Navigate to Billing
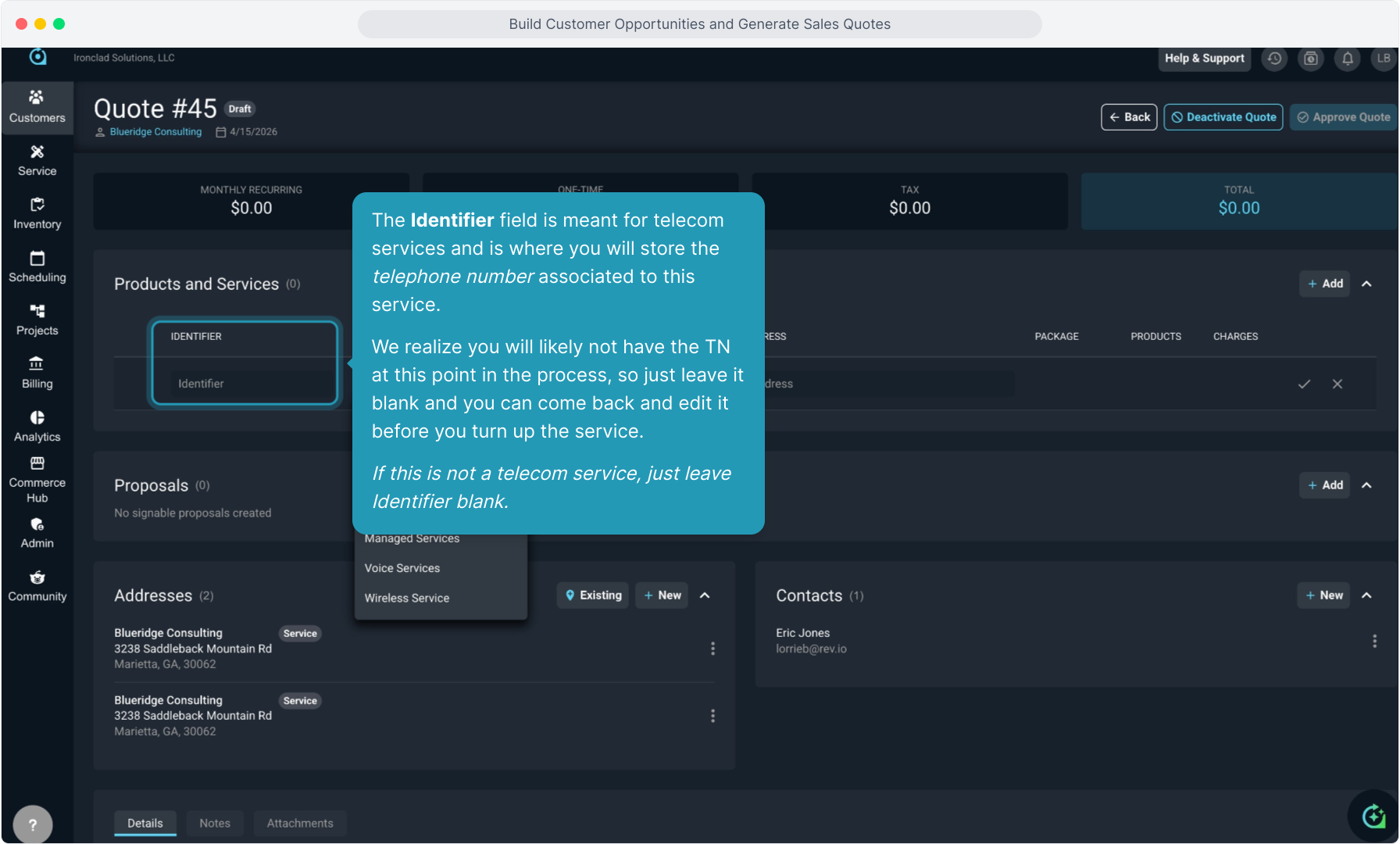Viewport: 1400px width, 844px height. pos(37,373)
